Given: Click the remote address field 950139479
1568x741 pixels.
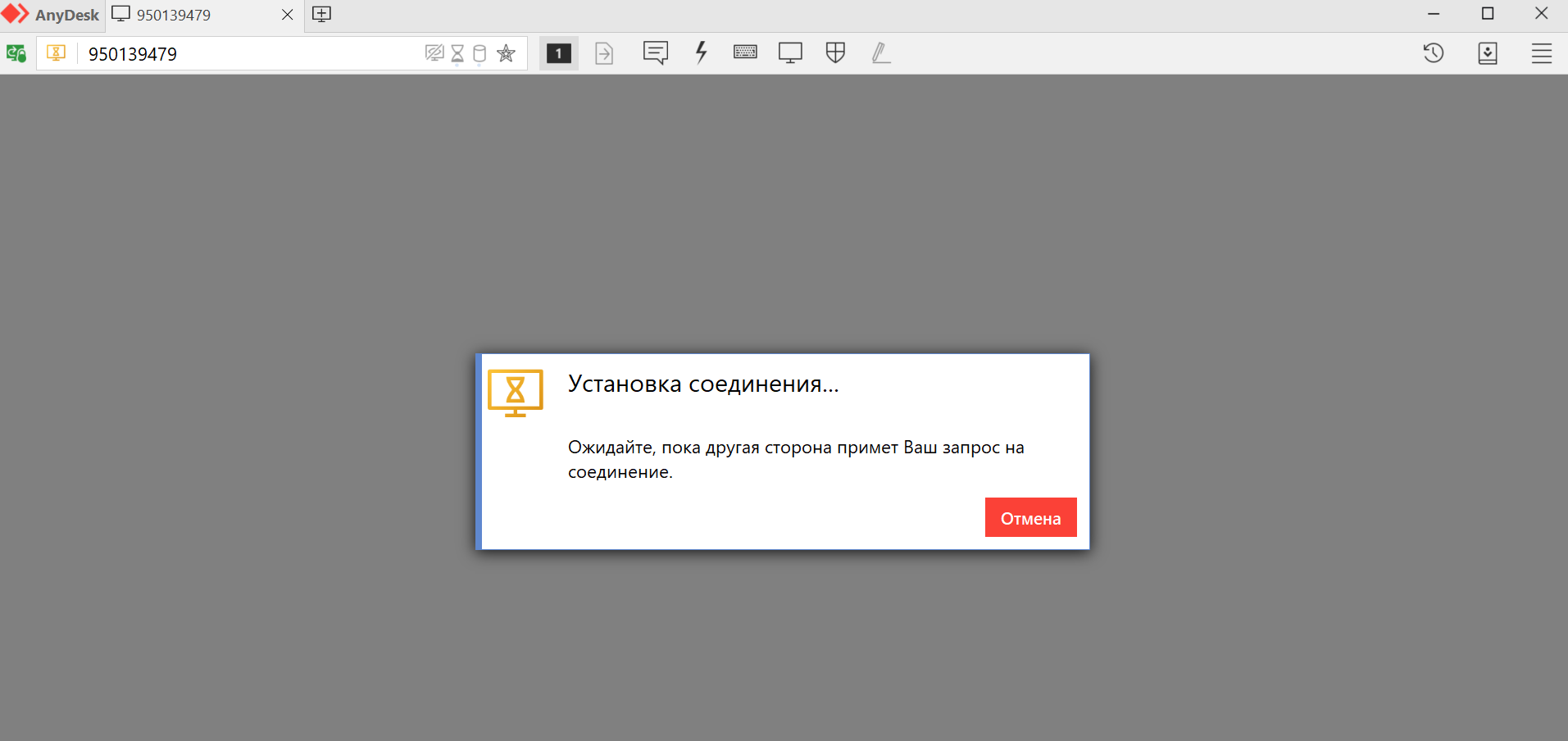Looking at the screenshot, I should tap(246, 54).
